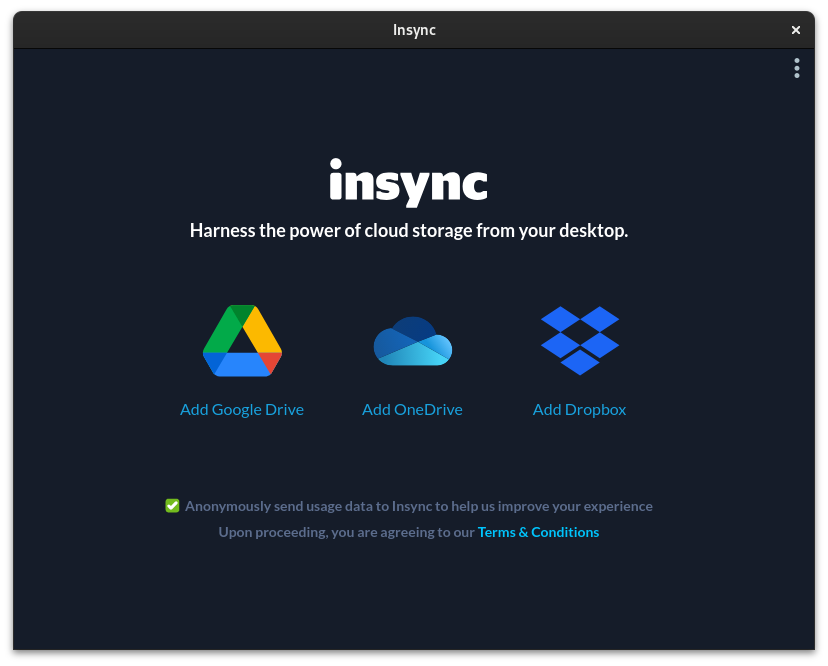The image size is (828, 666).
Task: Click the OneDrive cloud icon
Action: (x=413, y=341)
